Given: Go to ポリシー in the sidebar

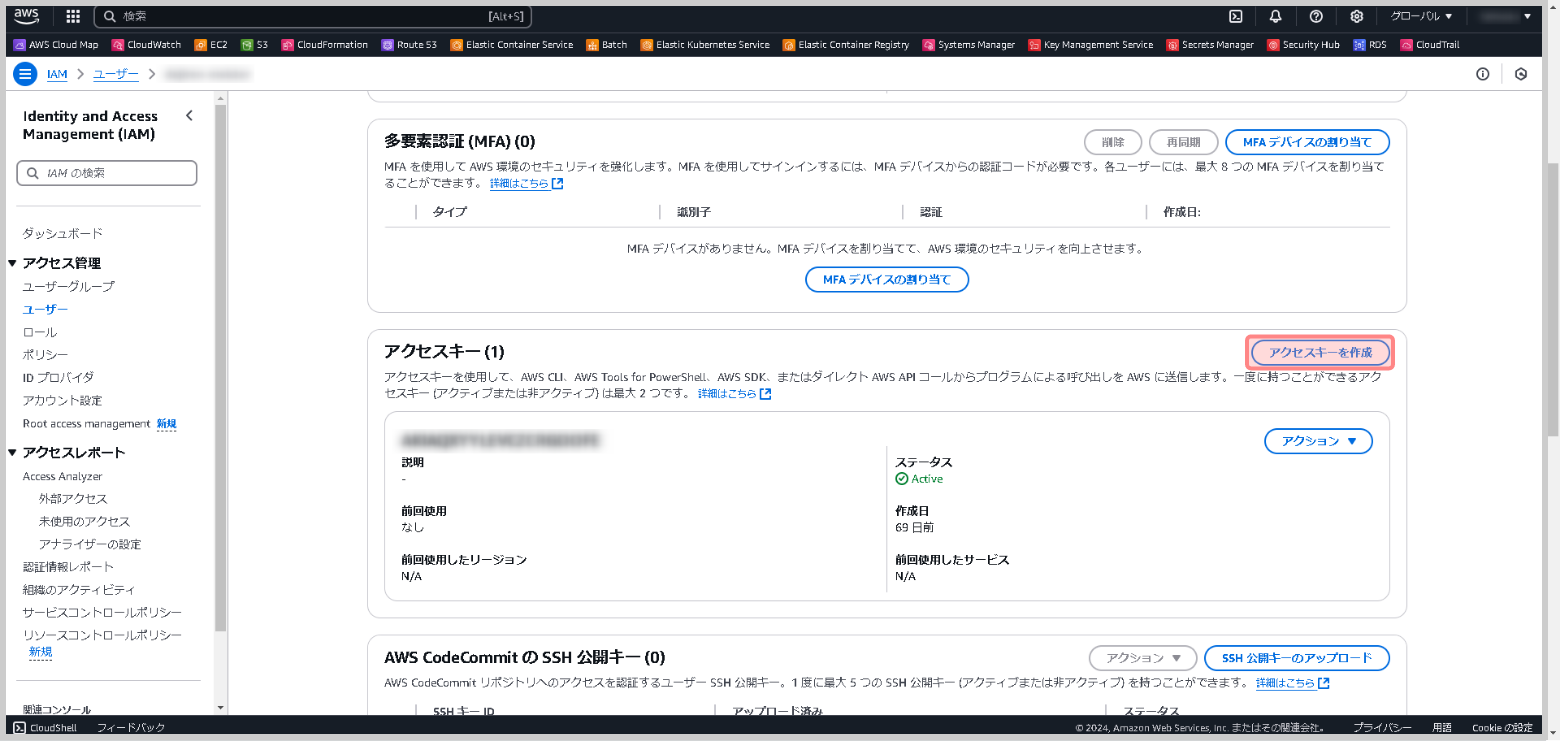Looking at the screenshot, I should [46, 355].
